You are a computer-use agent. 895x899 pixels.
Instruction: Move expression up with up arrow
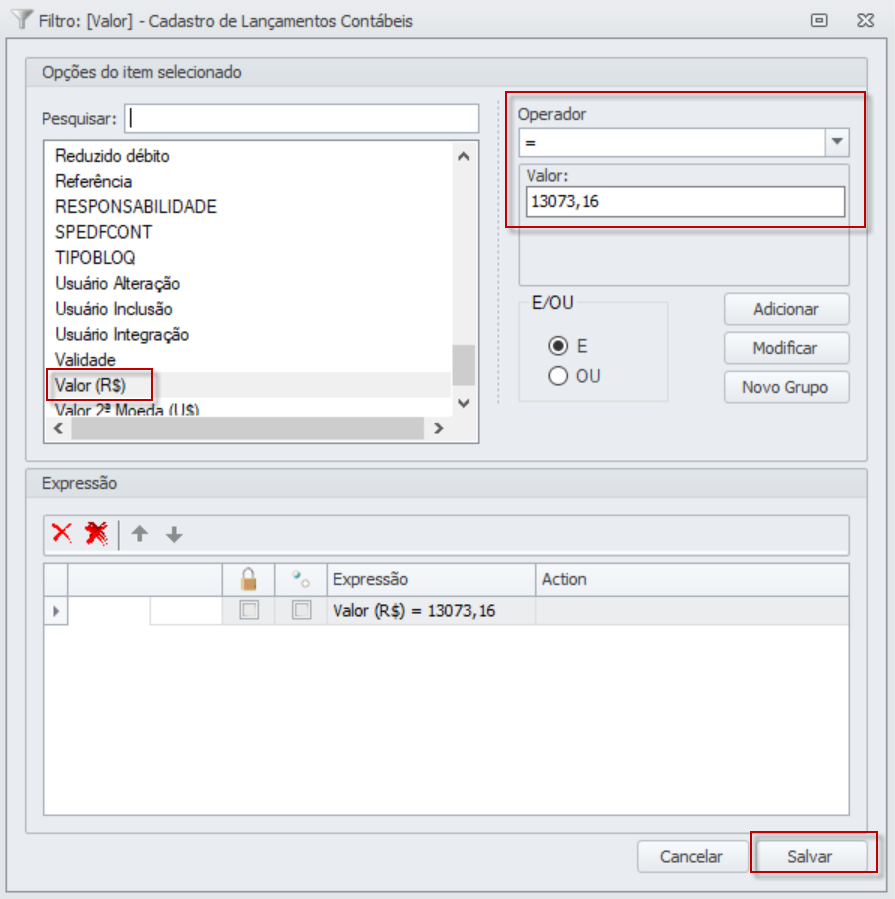tap(139, 534)
